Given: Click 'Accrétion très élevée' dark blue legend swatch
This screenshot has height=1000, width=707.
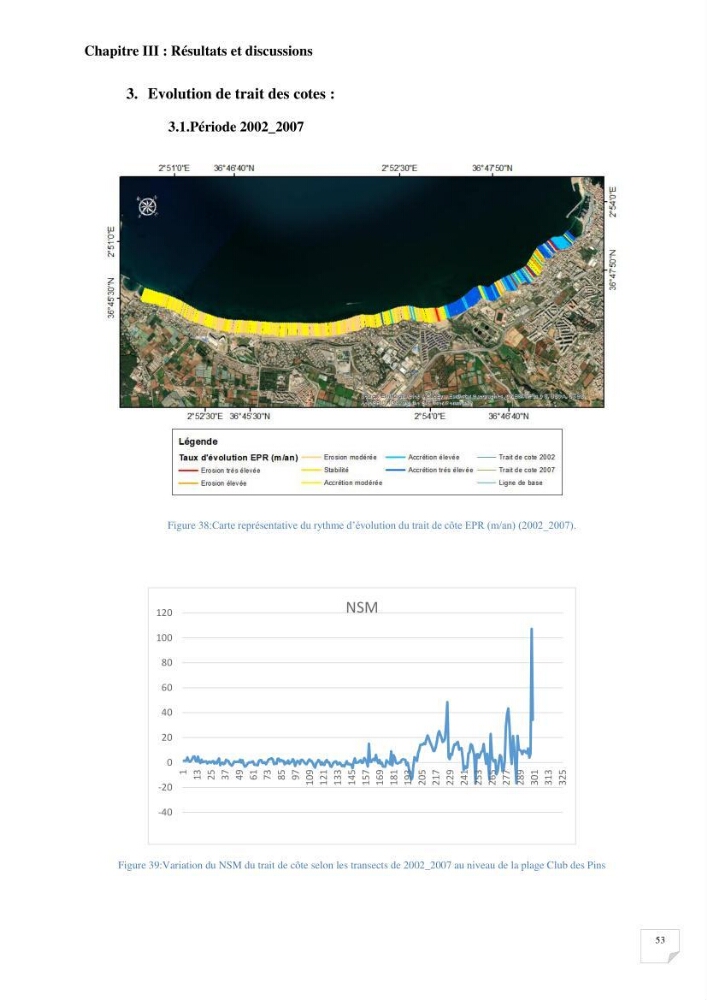Looking at the screenshot, I should (x=396, y=470).
